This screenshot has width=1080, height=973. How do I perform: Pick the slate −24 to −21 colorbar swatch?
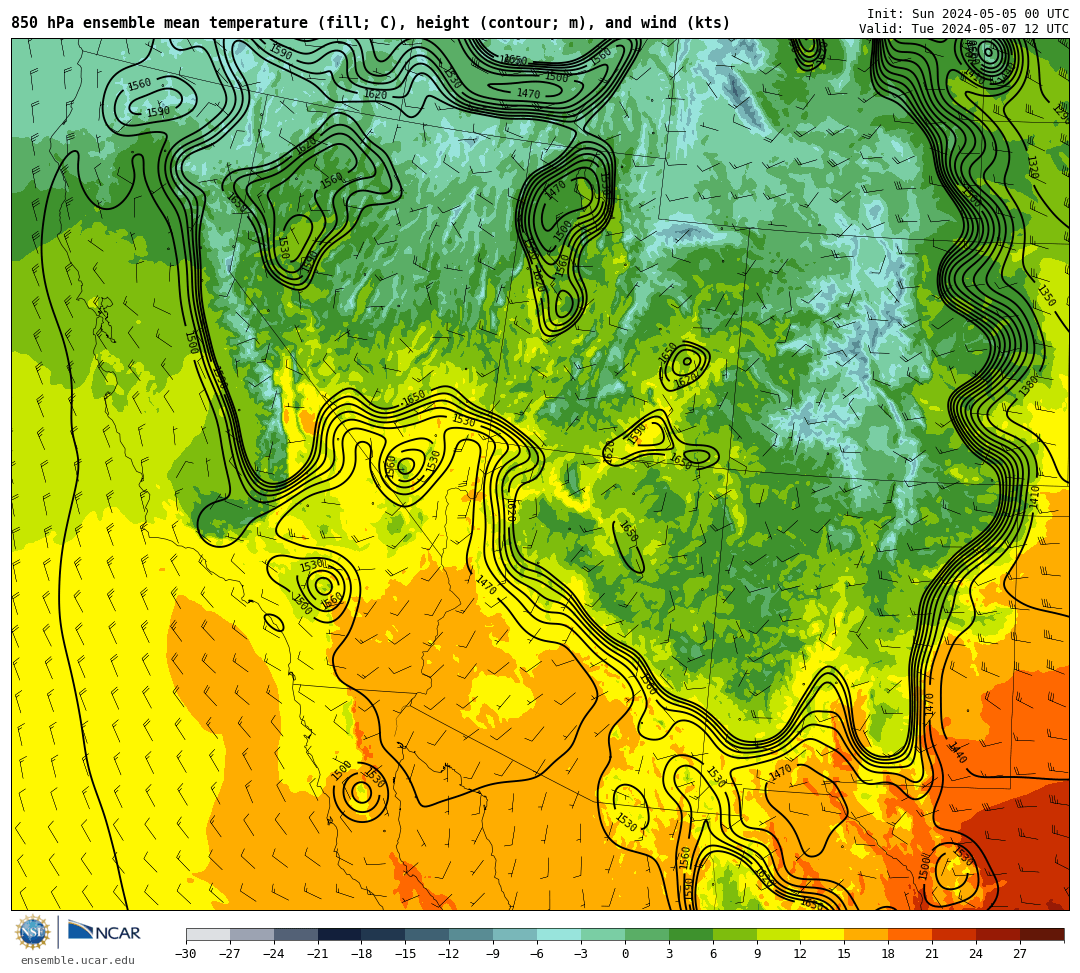click(296, 934)
